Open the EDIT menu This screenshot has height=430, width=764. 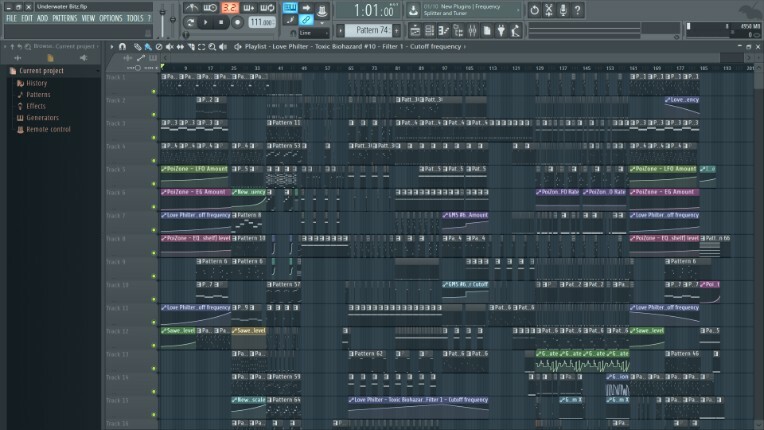(x=27, y=19)
